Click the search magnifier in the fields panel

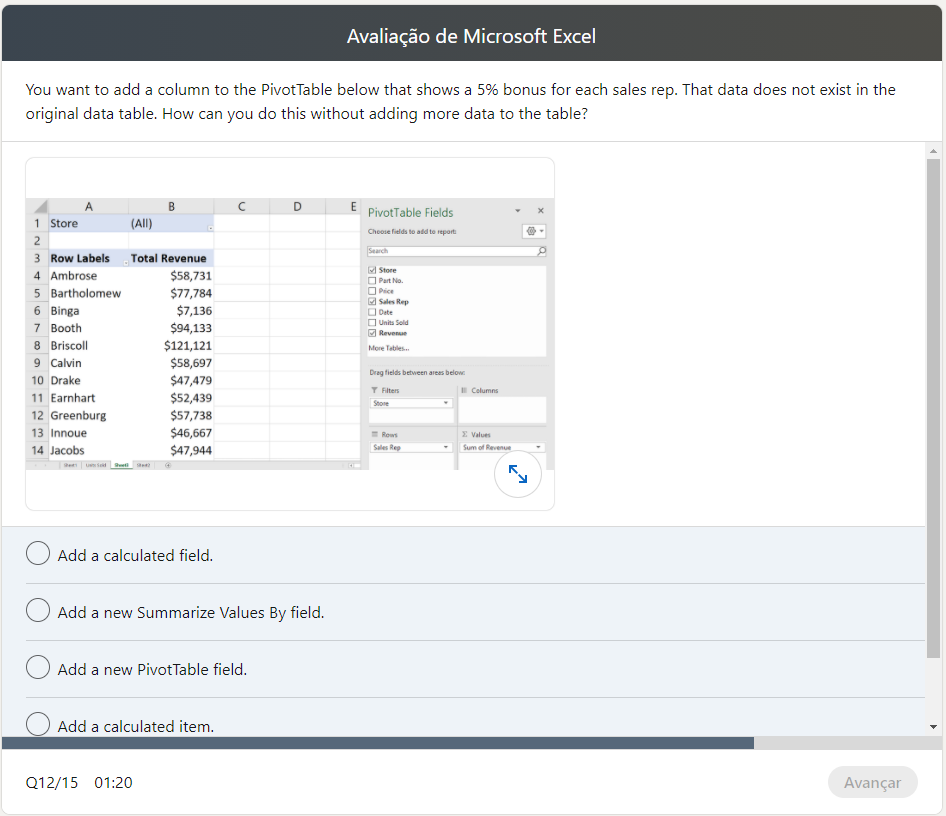click(x=541, y=251)
